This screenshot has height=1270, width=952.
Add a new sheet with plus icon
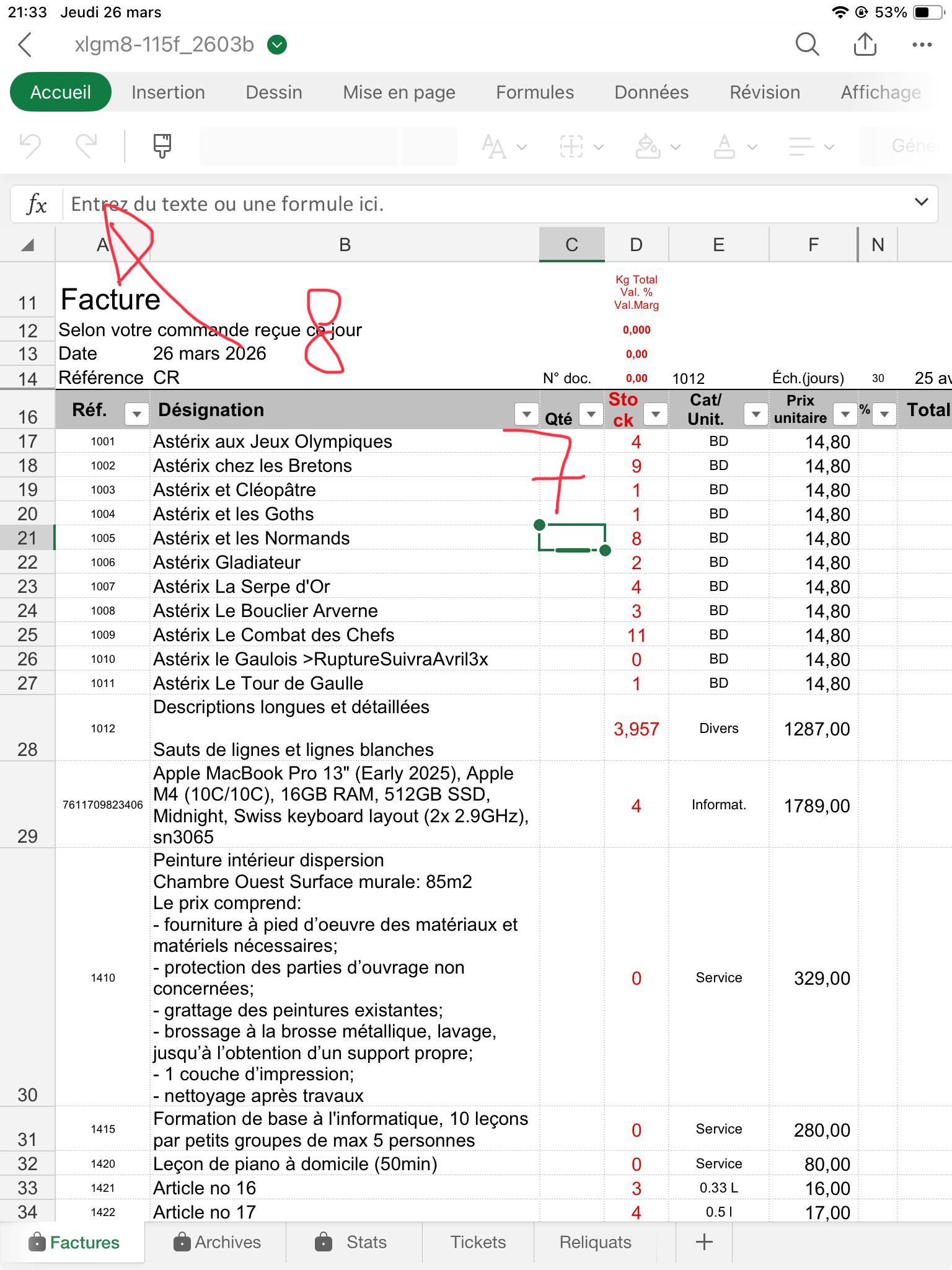tap(704, 1242)
